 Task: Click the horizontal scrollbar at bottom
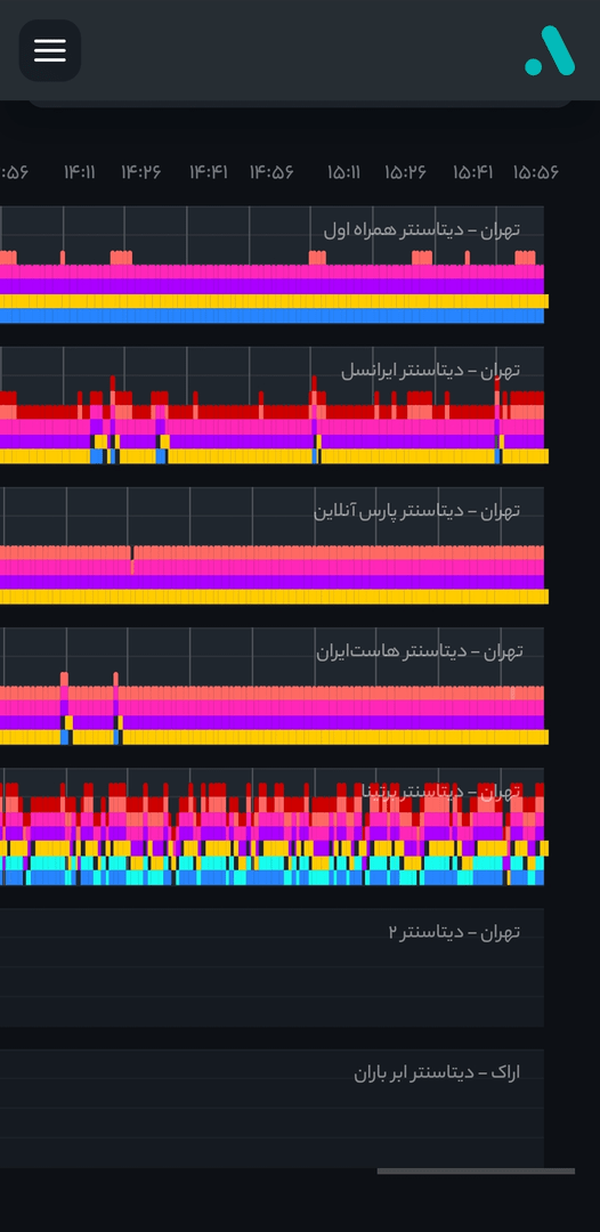click(x=476, y=1171)
